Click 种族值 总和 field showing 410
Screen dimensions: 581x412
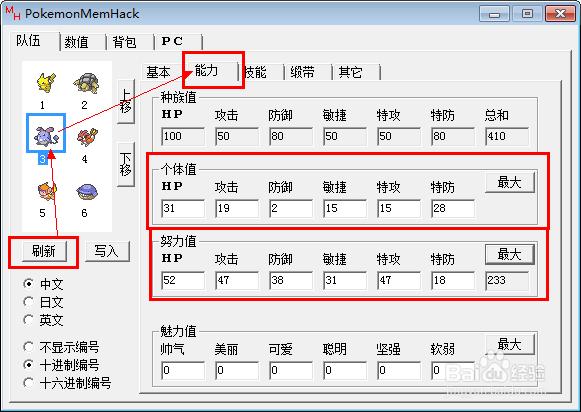[x=507, y=136]
